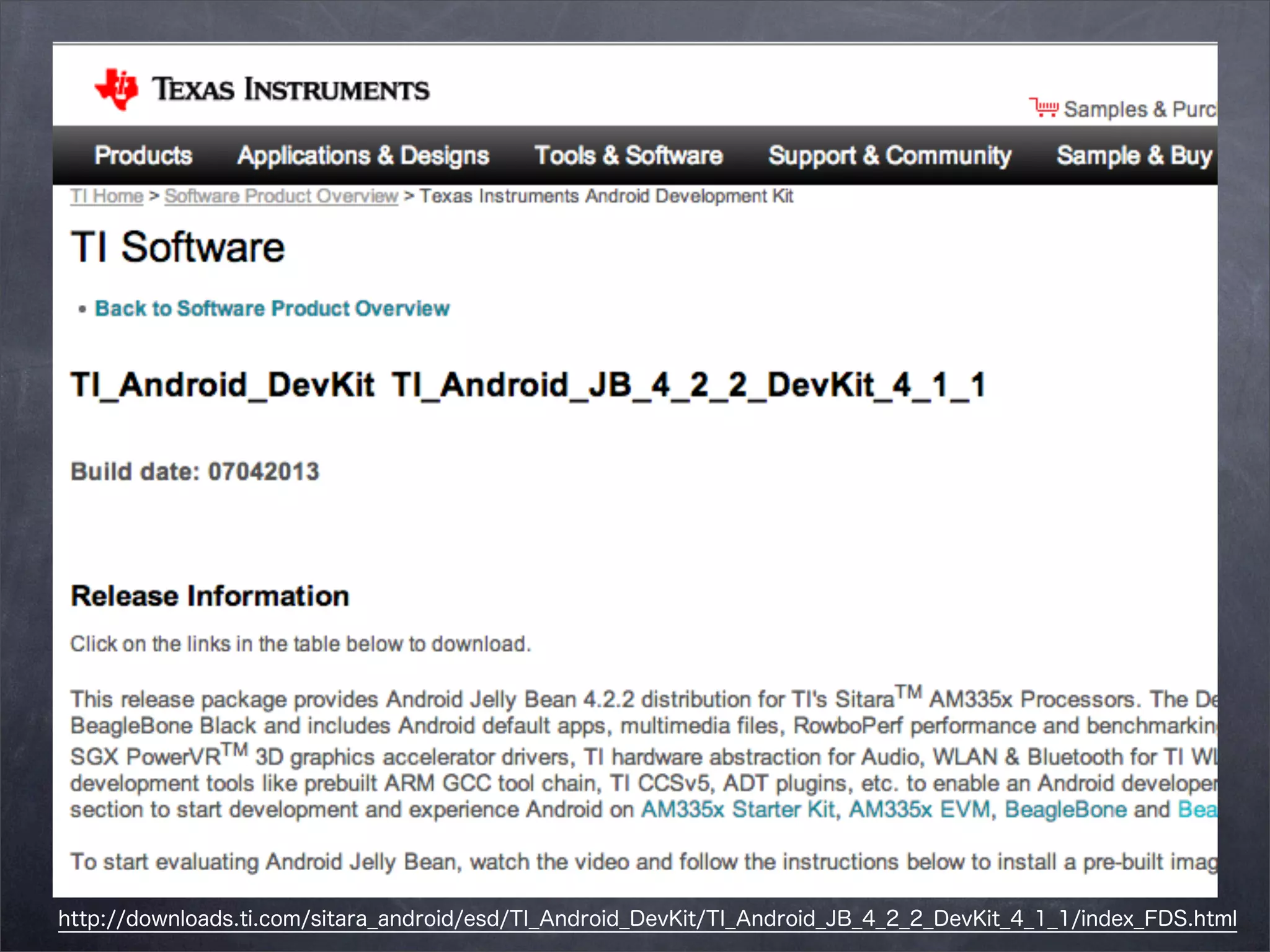
Task: Click the TI Software page heading
Action: tap(178, 247)
